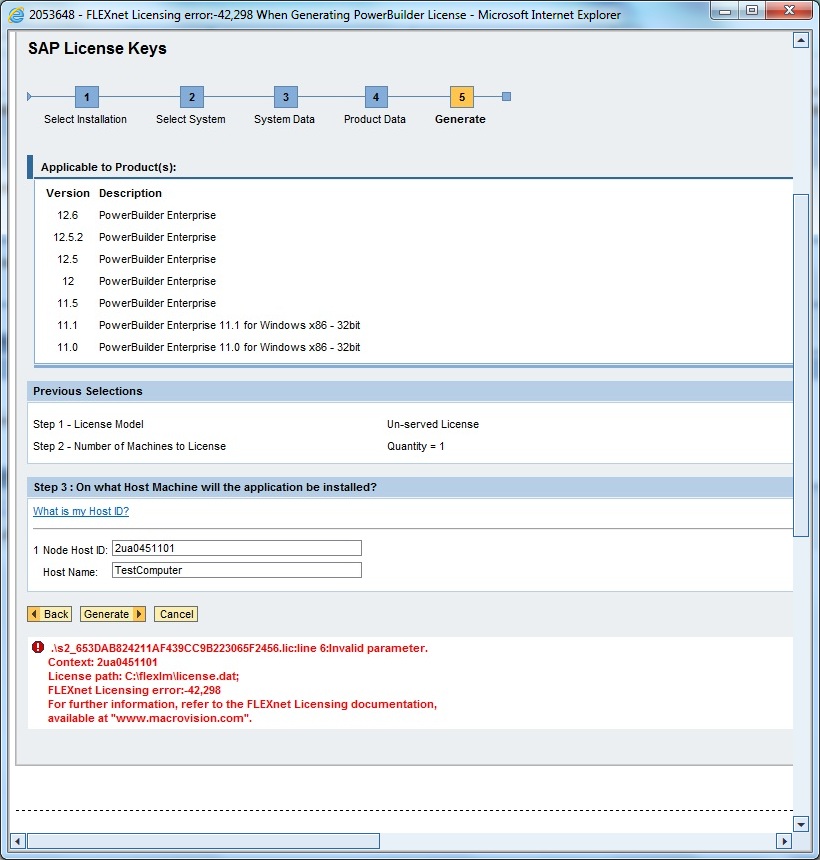Viewport: 820px width, 860px height.
Task: Click step 4 Product Data box
Action: (376, 97)
